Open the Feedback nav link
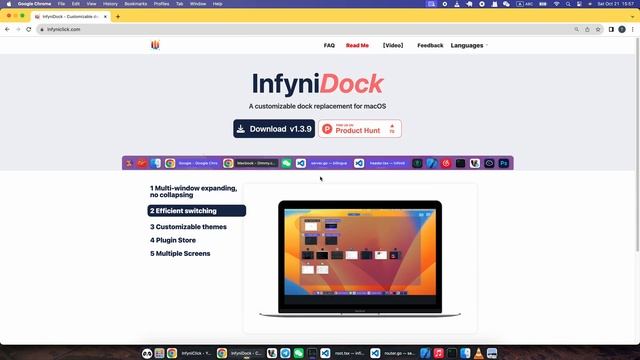 point(430,45)
